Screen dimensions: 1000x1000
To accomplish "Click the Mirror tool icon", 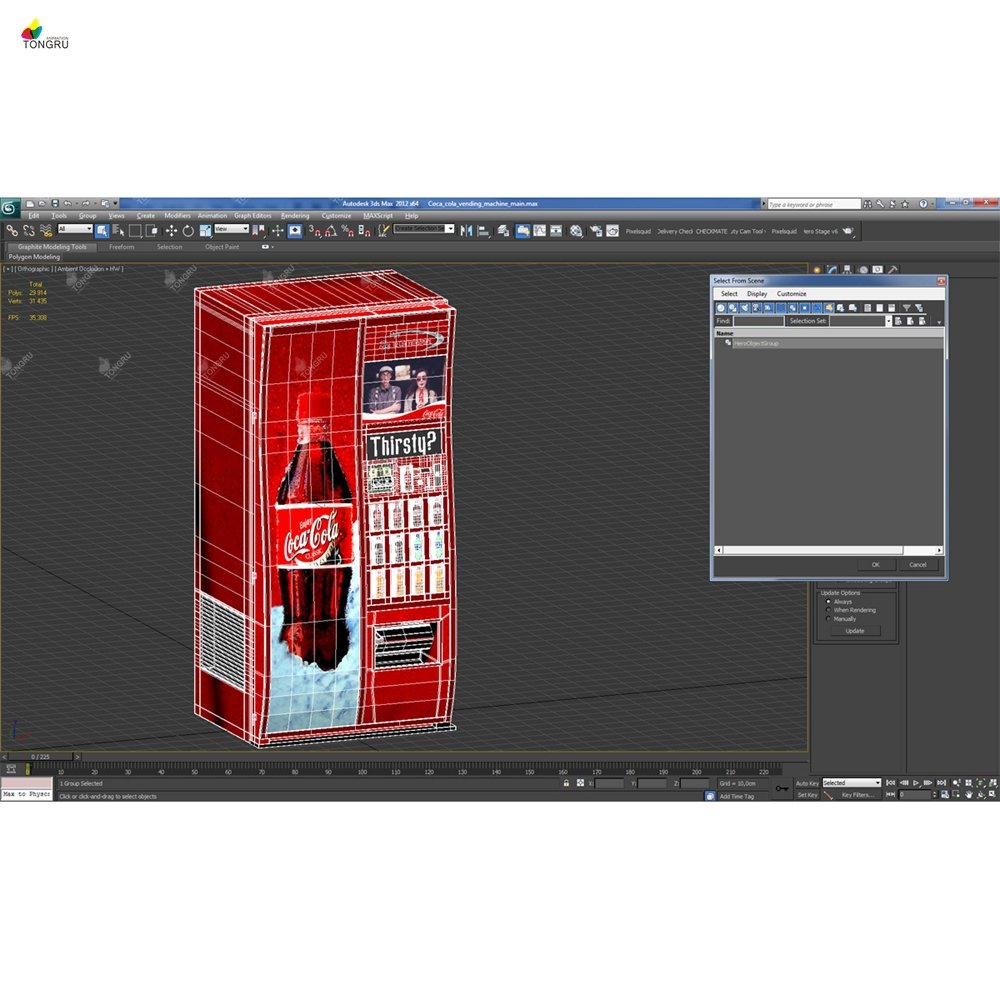I will [x=466, y=231].
